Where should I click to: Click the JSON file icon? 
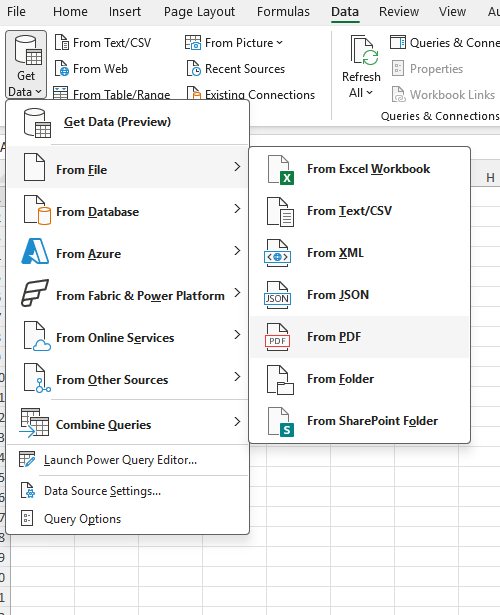point(278,295)
